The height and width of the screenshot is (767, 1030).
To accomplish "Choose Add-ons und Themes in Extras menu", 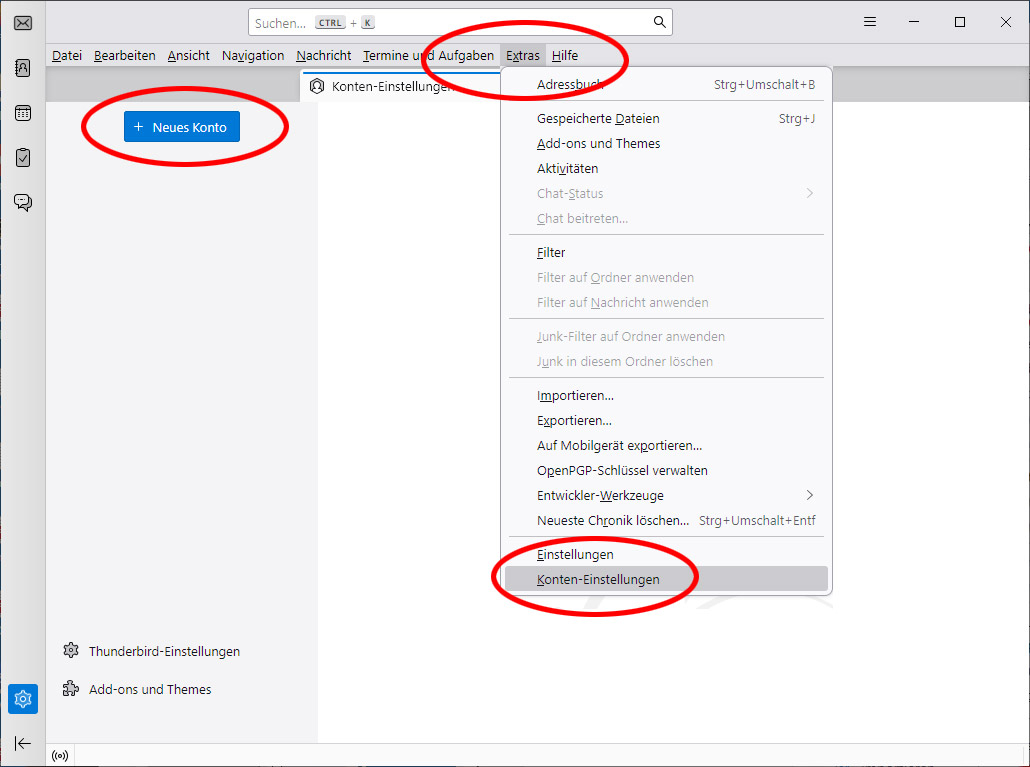I will [x=666, y=144].
